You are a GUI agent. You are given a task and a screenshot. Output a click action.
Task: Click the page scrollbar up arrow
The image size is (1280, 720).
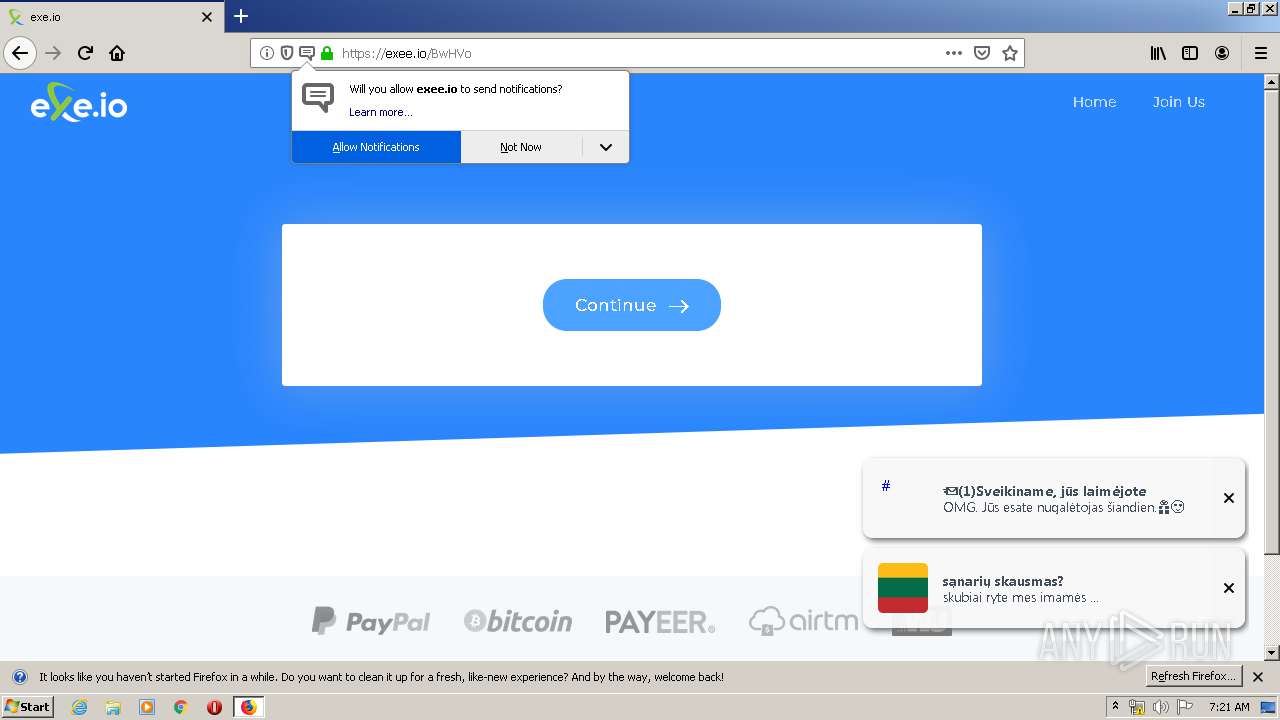[x=1272, y=81]
